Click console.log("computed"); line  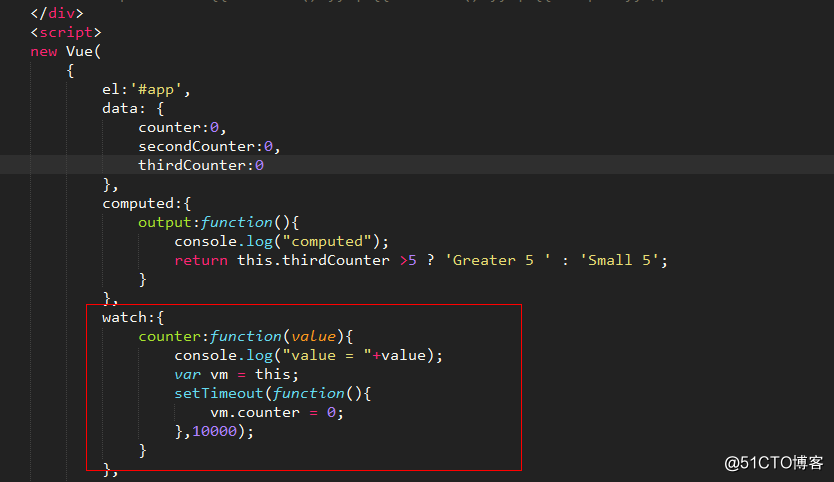[282, 242]
